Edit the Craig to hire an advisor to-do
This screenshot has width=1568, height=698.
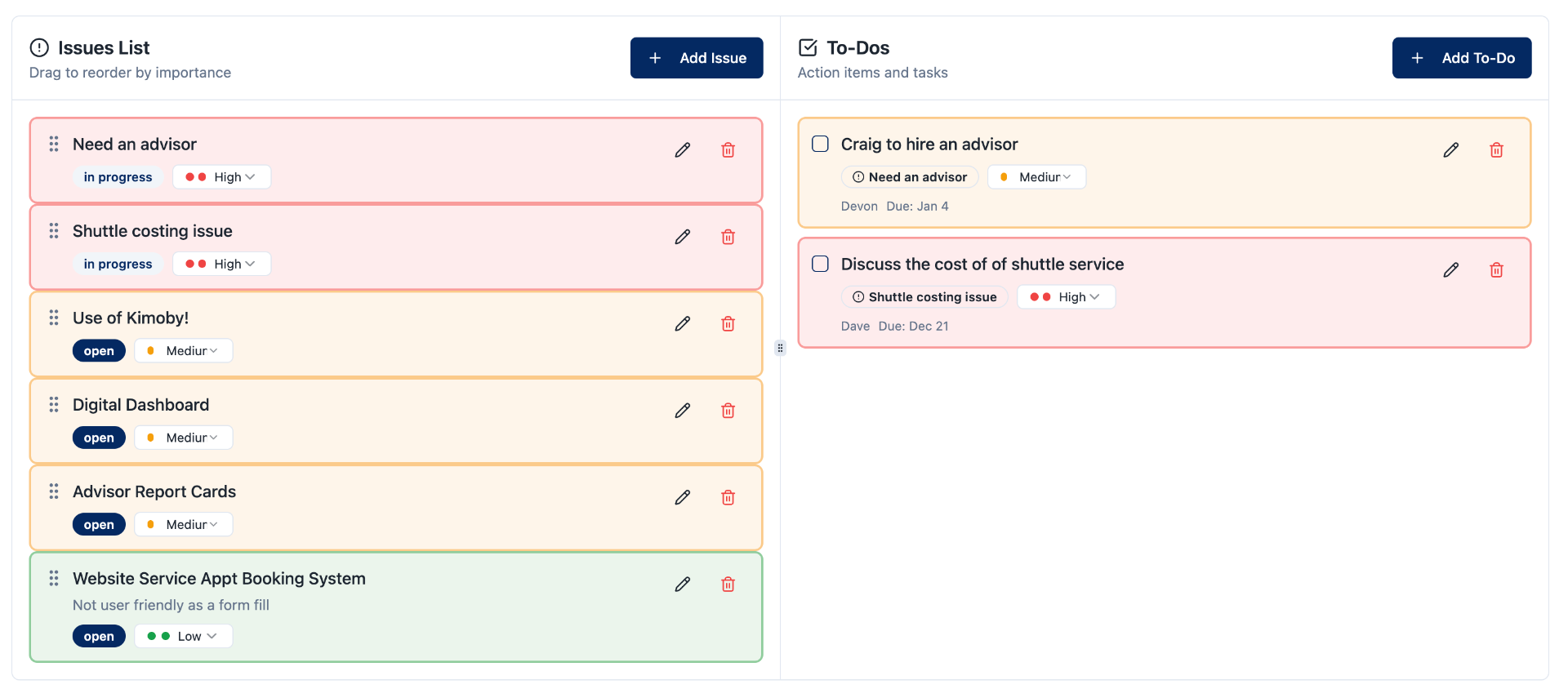pos(1451,150)
